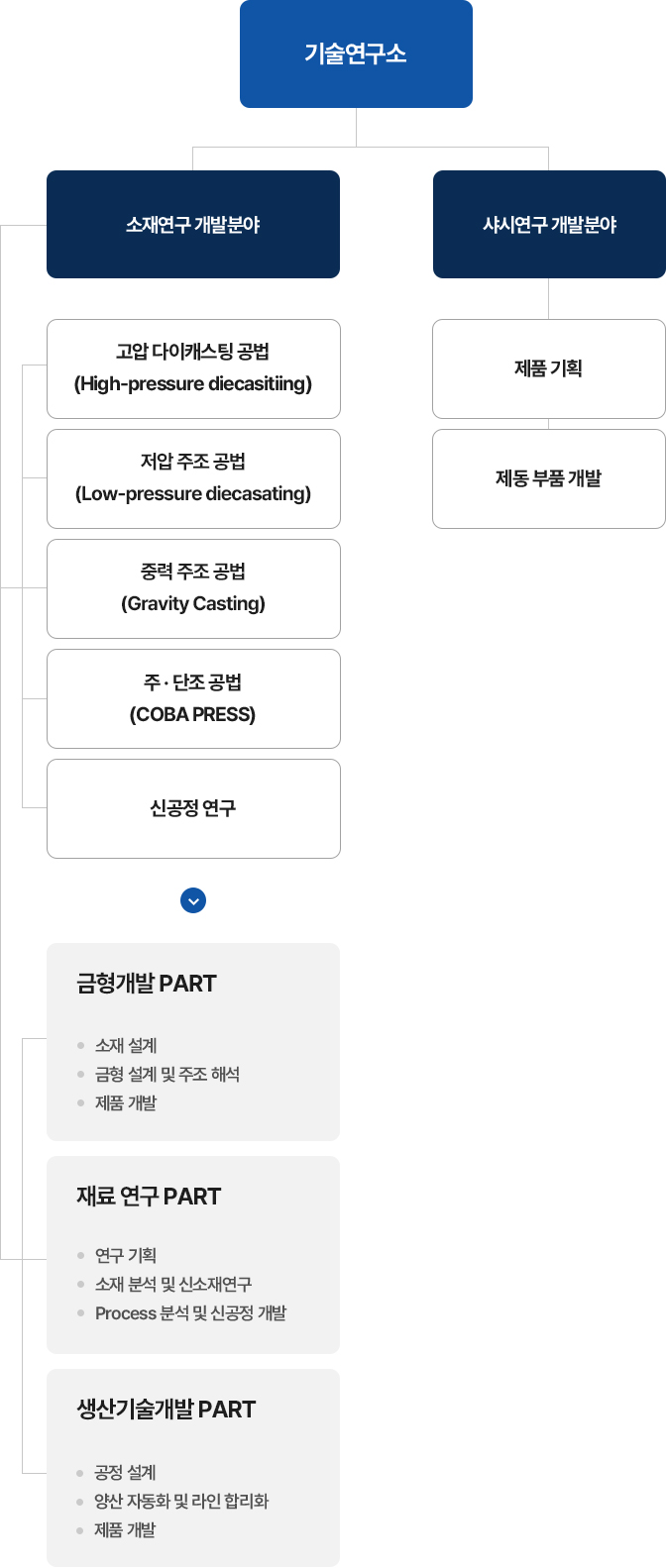The height and width of the screenshot is (1568, 666).
Task: Click the 연구 기획 list item
Action: pyautogui.click(x=126, y=1256)
